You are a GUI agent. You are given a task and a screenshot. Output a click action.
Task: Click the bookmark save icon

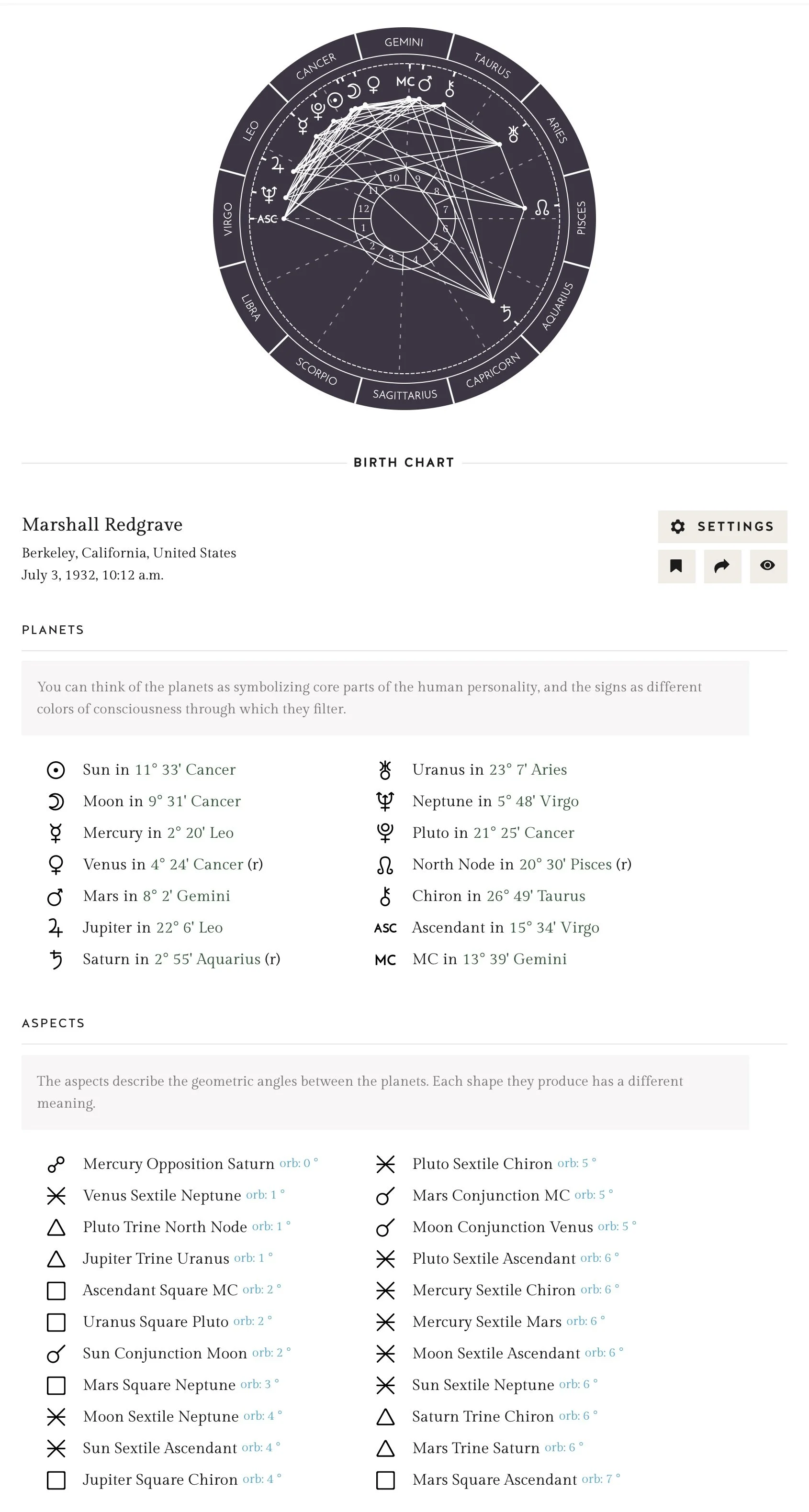[676, 566]
